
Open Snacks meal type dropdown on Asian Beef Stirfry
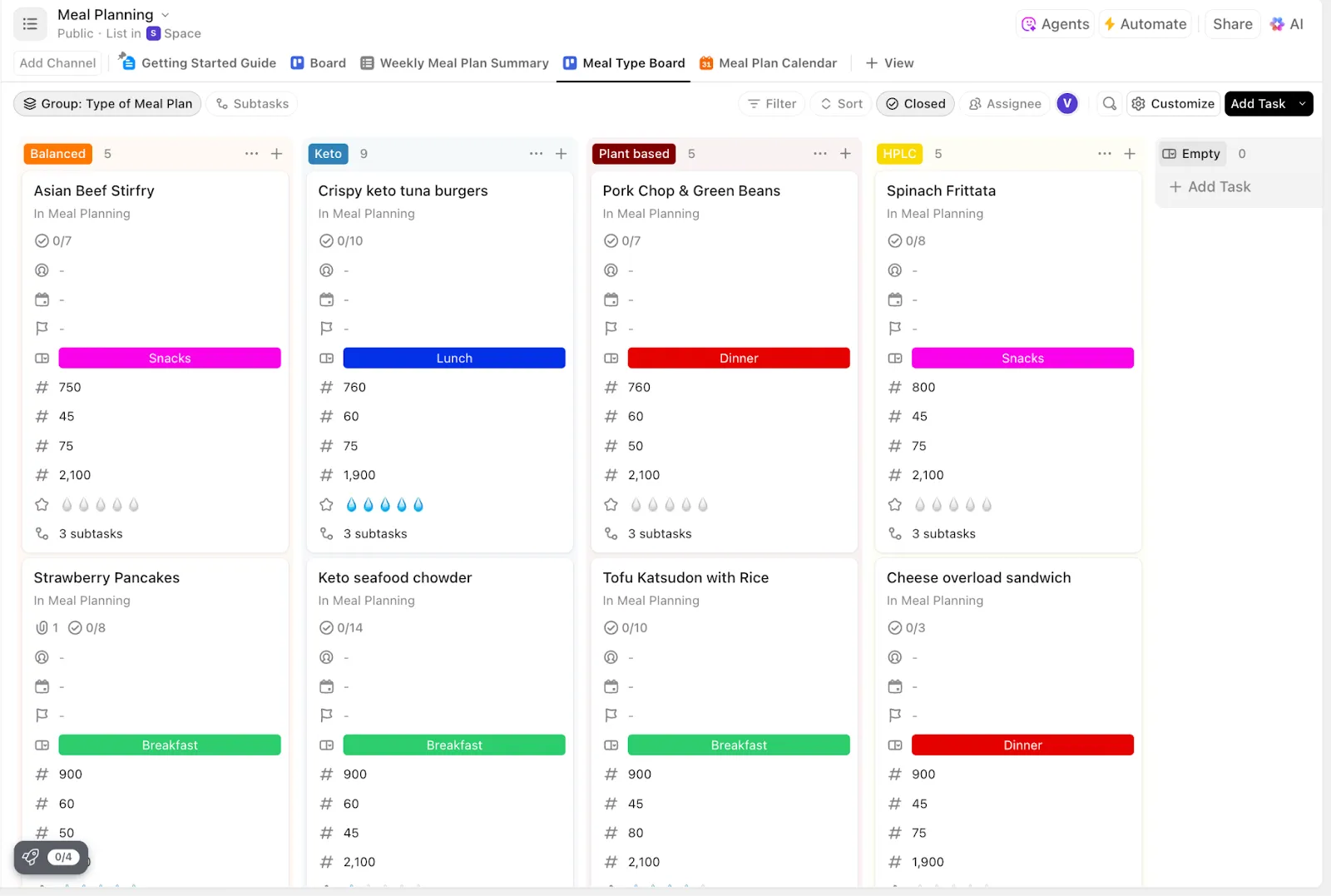click(x=170, y=359)
